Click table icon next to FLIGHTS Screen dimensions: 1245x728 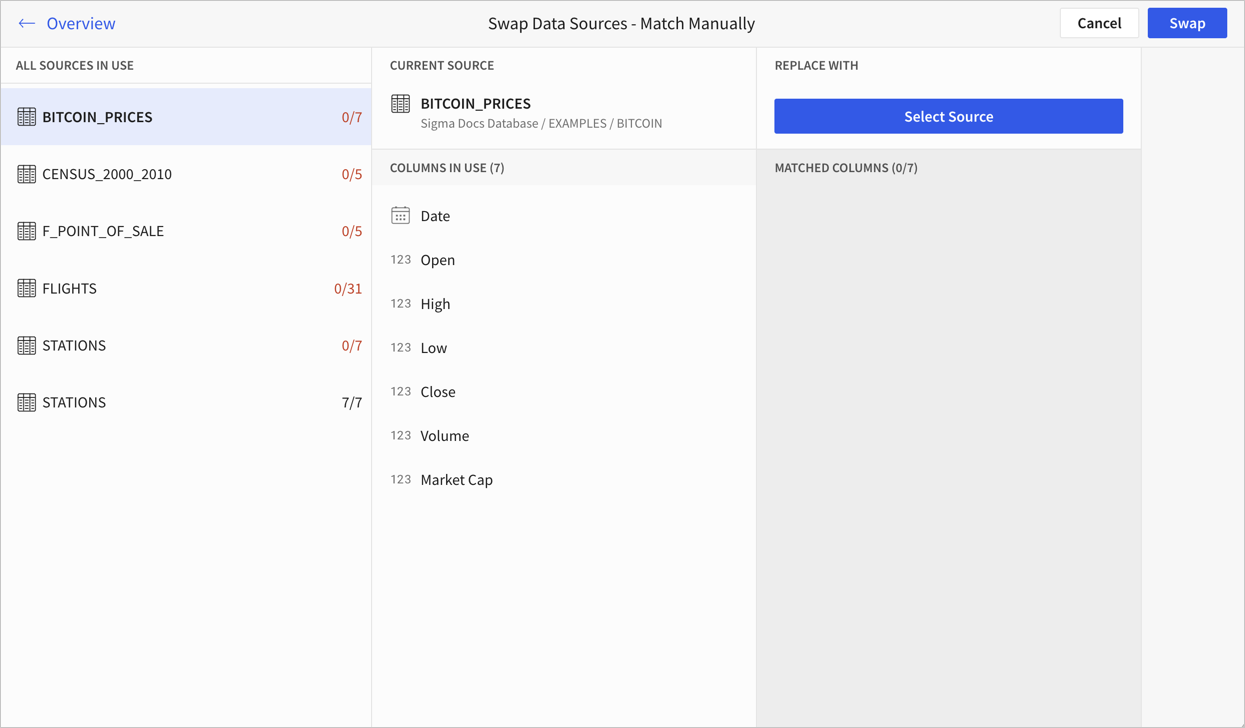pos(27,288)
